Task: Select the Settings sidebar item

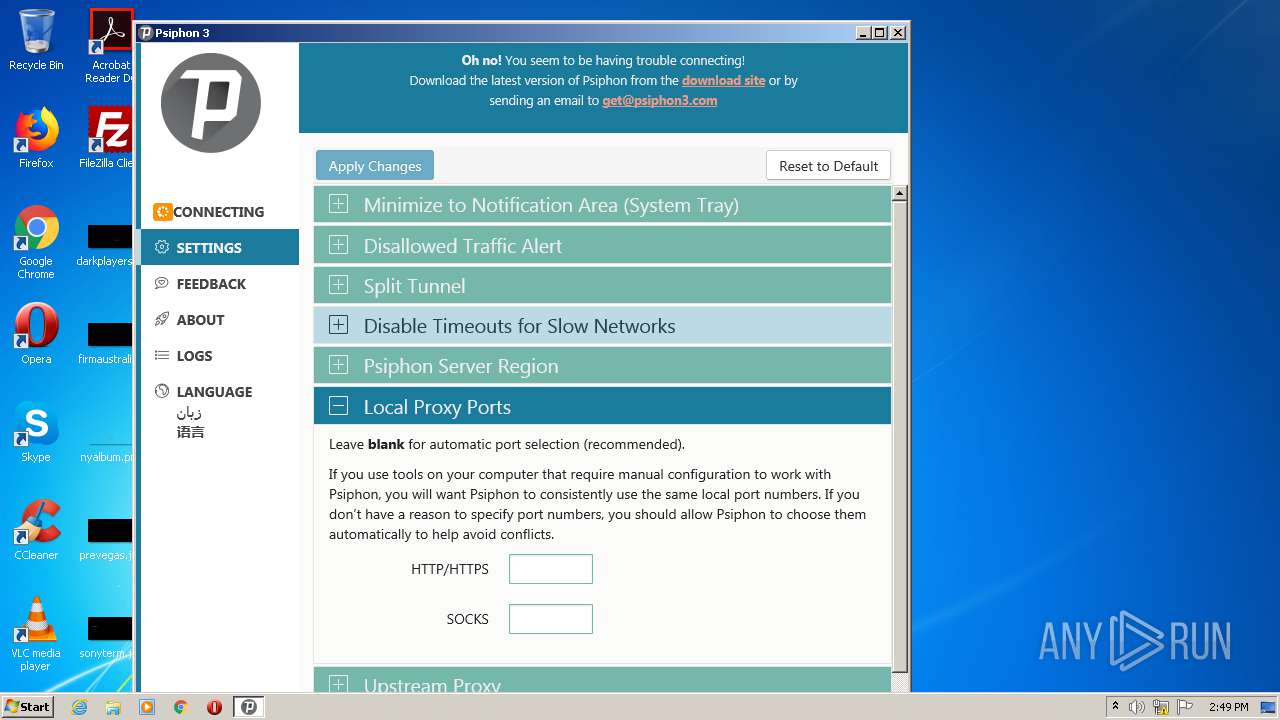Action: (x=219, y=248)
